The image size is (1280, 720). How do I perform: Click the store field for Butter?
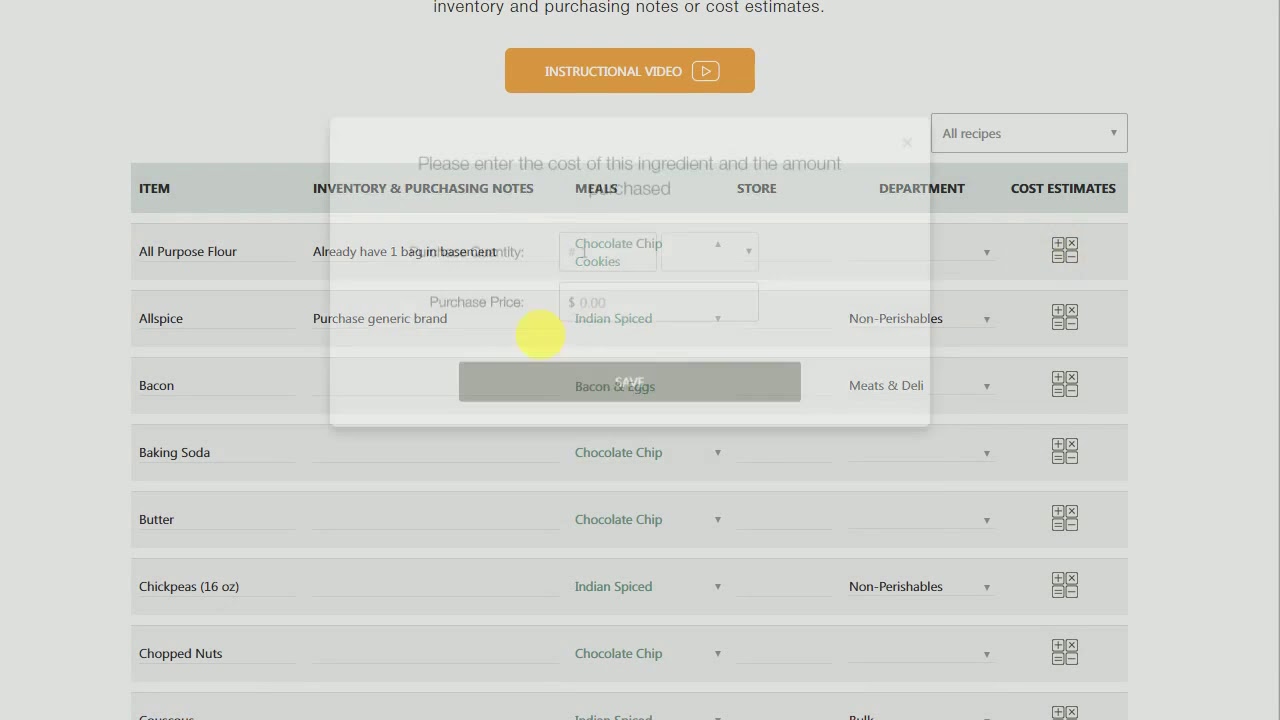[784, 520]
